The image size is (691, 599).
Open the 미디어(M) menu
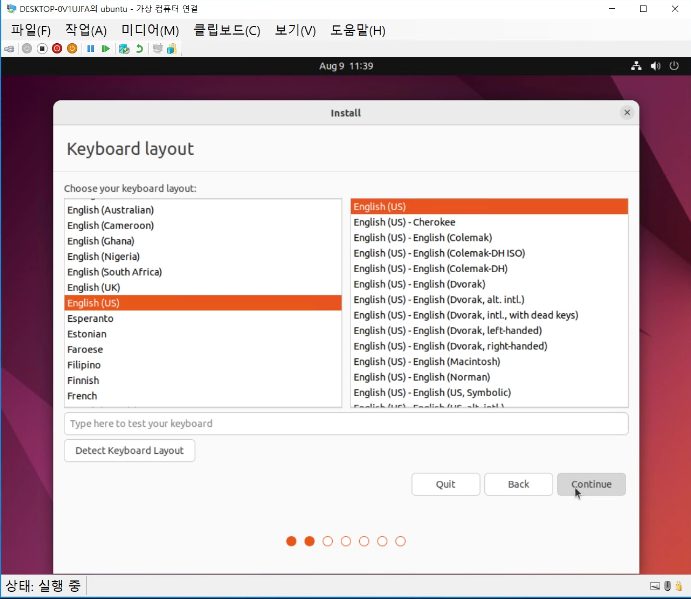pyautogui.click(x=150, y=30)
